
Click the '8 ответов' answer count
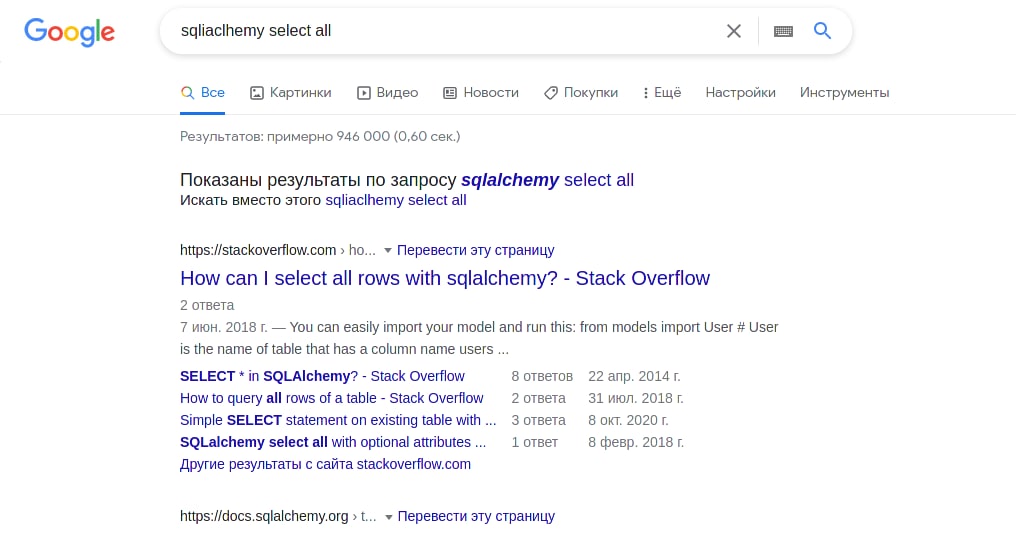tap(542, 376)
